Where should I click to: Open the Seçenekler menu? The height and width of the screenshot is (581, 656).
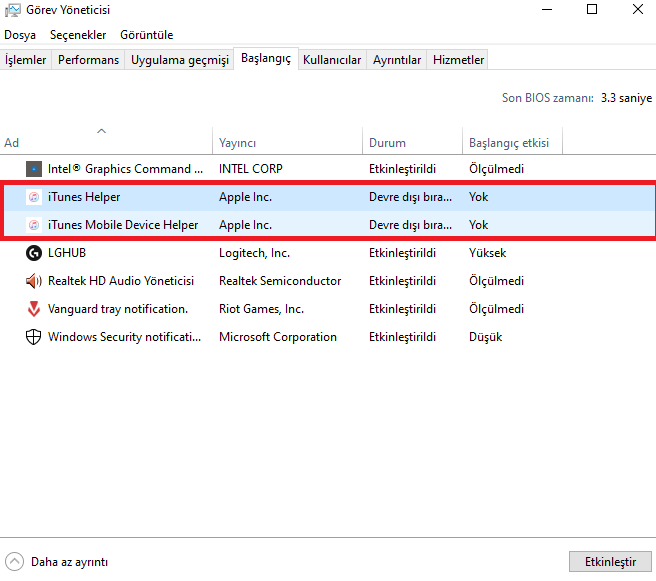[x=78, y=35]
